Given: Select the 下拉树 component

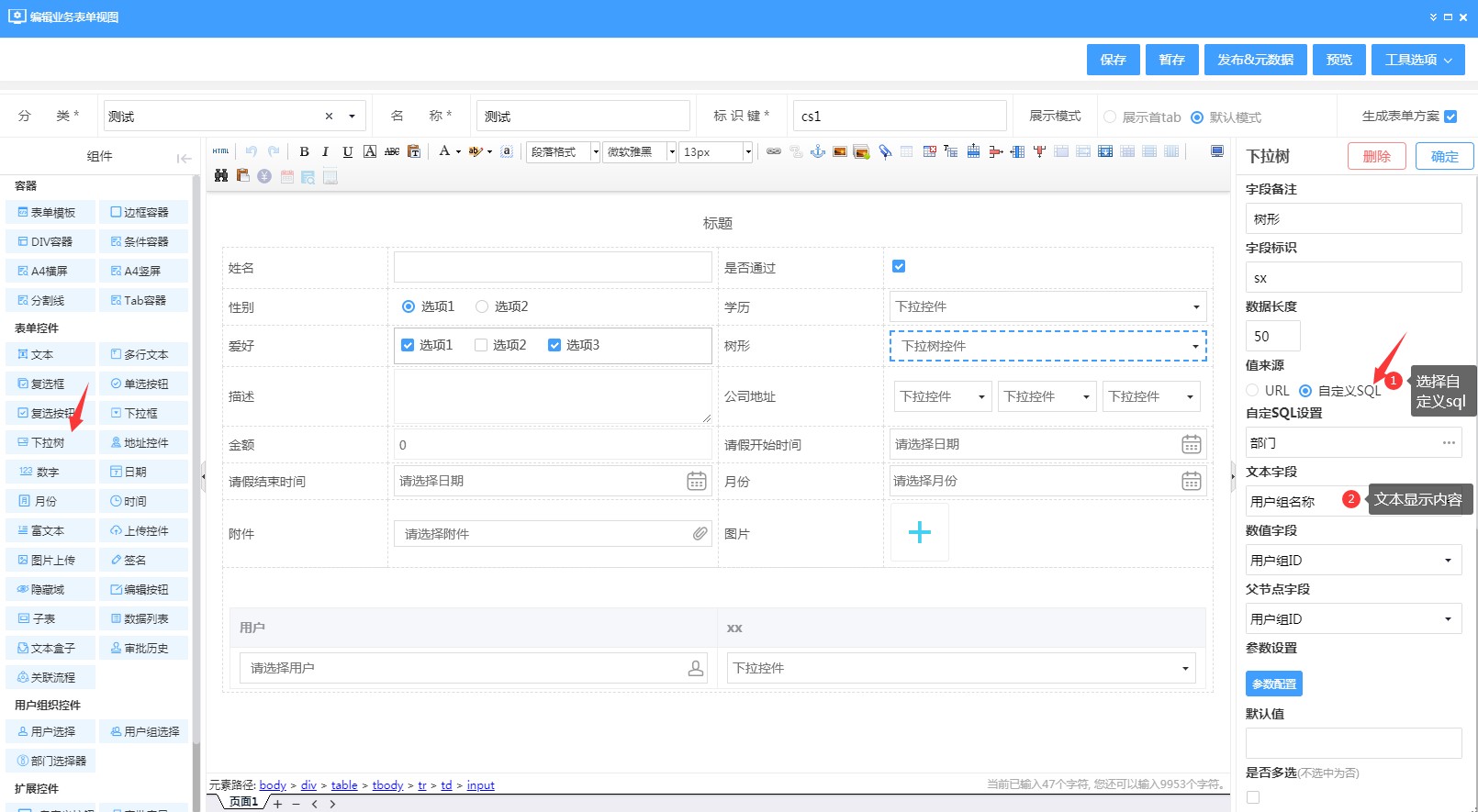Looking at the screenshot, I should (x=50, y=442).
